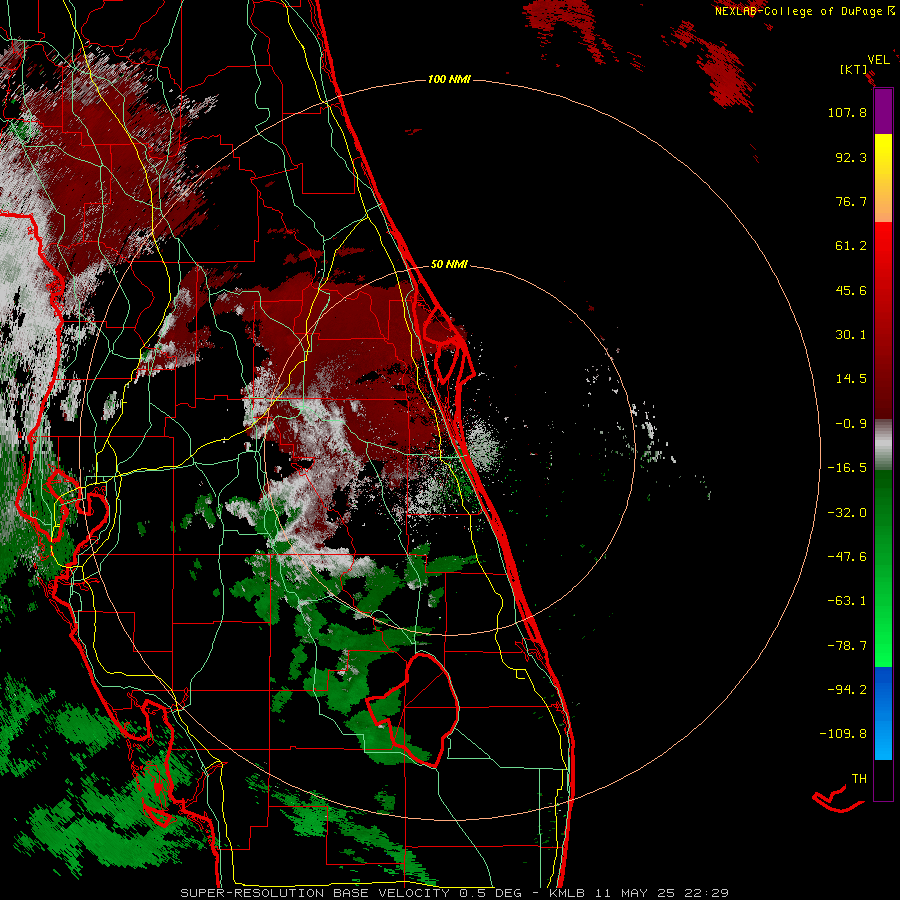Click the 100 NMI range ring label
The image size is (900, 900).
(x=449, y=79)
